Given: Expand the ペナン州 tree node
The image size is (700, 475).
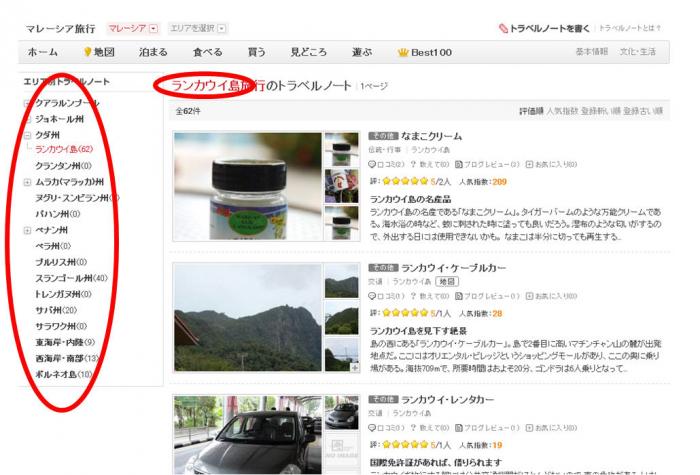Looking at the screenshot, I should coord(27,230).
